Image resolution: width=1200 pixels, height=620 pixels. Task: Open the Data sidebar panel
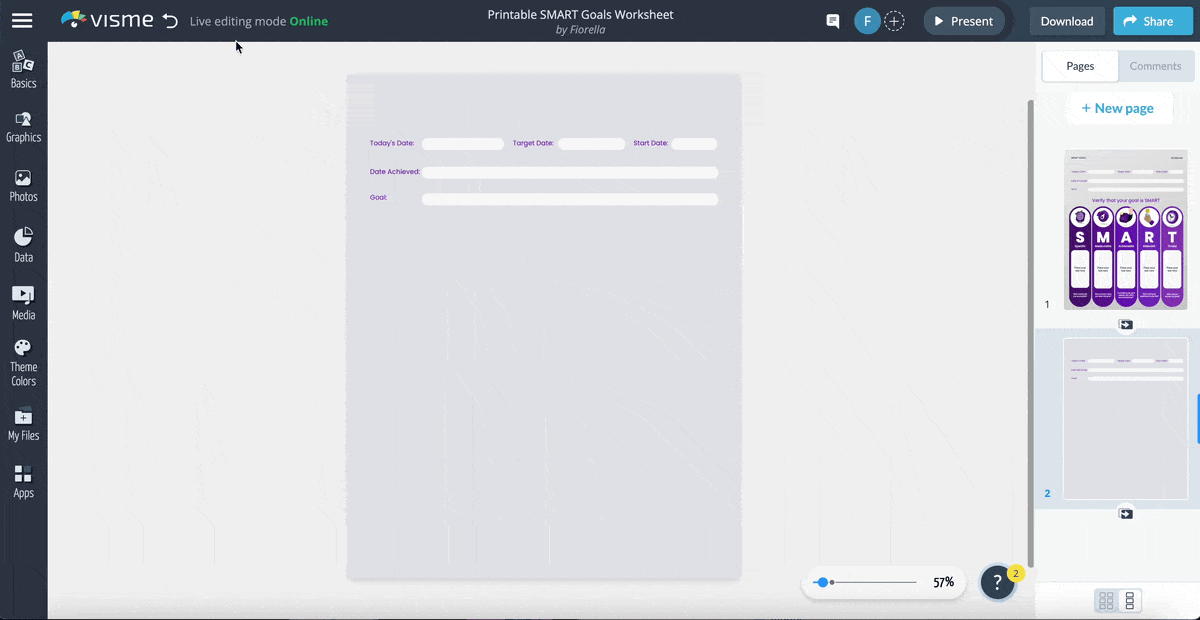(x=23, y=245)
